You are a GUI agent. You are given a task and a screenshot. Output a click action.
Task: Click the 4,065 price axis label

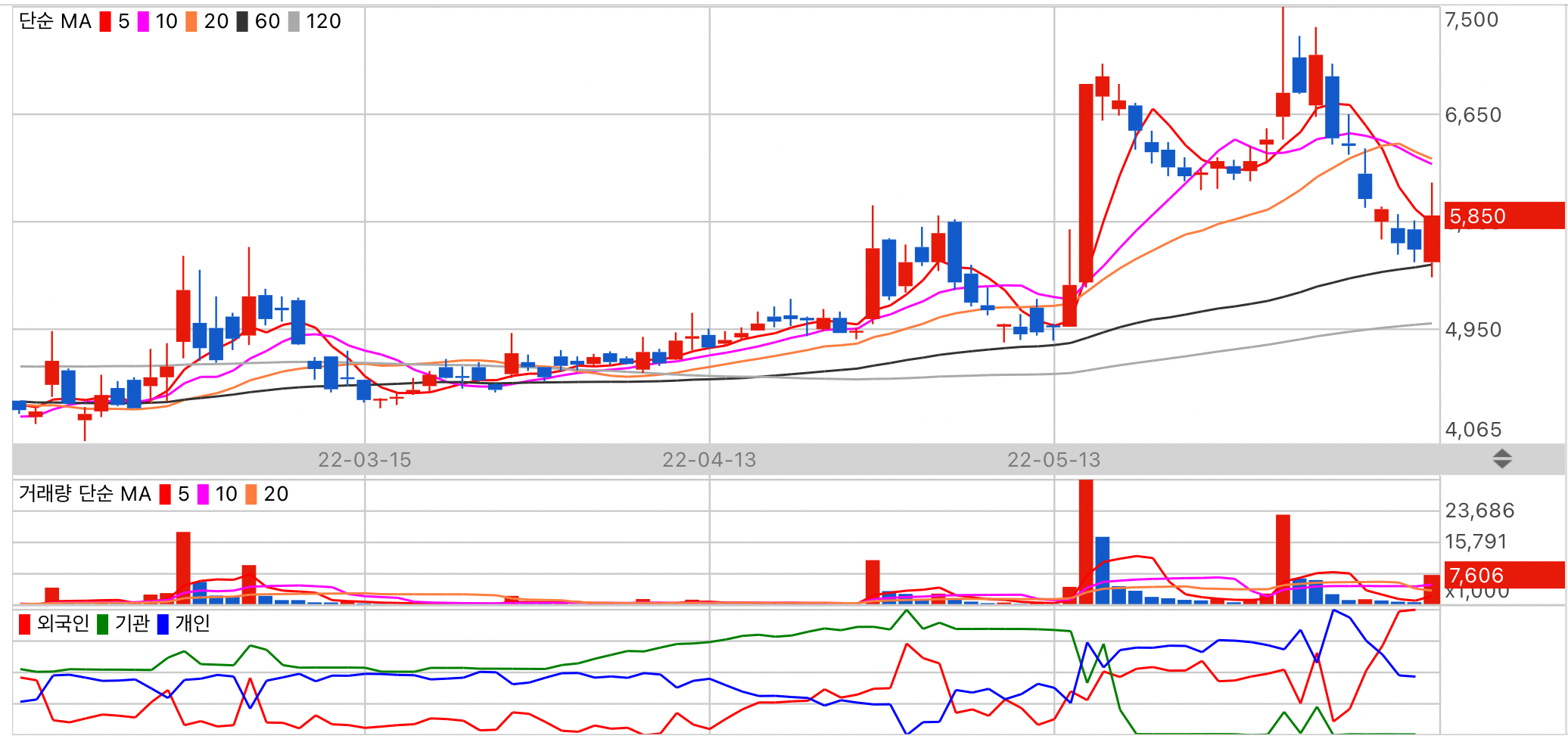[1473, 430]
